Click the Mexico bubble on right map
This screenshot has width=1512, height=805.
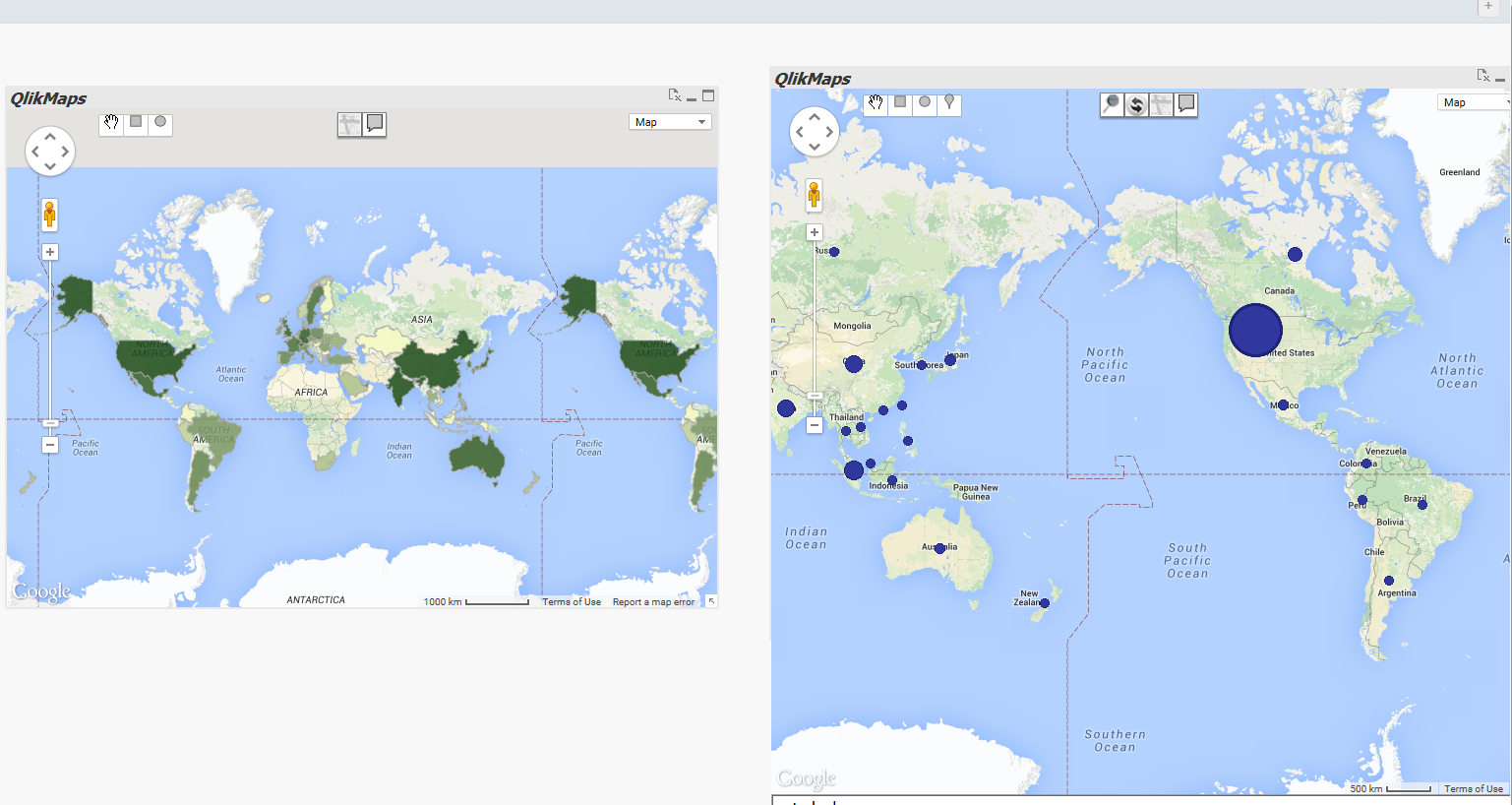[x=1283, y=404]
